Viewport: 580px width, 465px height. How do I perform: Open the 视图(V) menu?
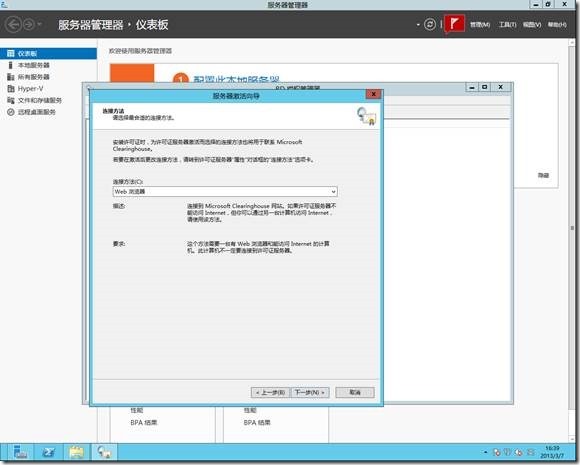532,24
